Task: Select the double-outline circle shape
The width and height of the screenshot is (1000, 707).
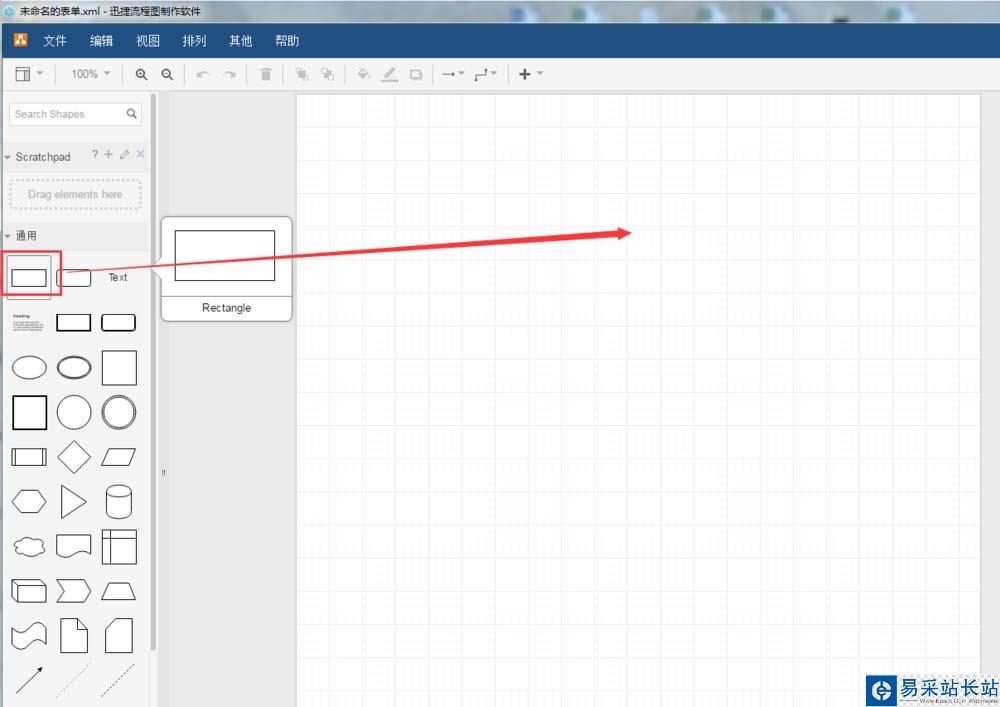Action: (119, 412)
